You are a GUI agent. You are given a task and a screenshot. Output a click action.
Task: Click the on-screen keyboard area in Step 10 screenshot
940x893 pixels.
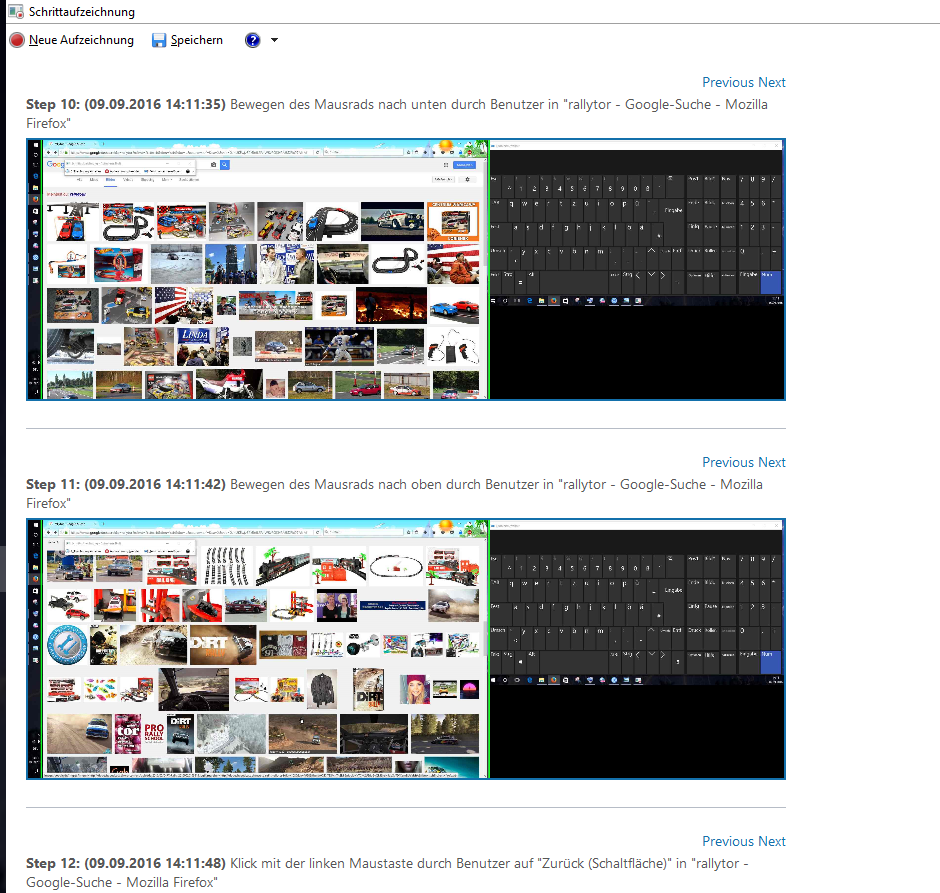point(635,225)
